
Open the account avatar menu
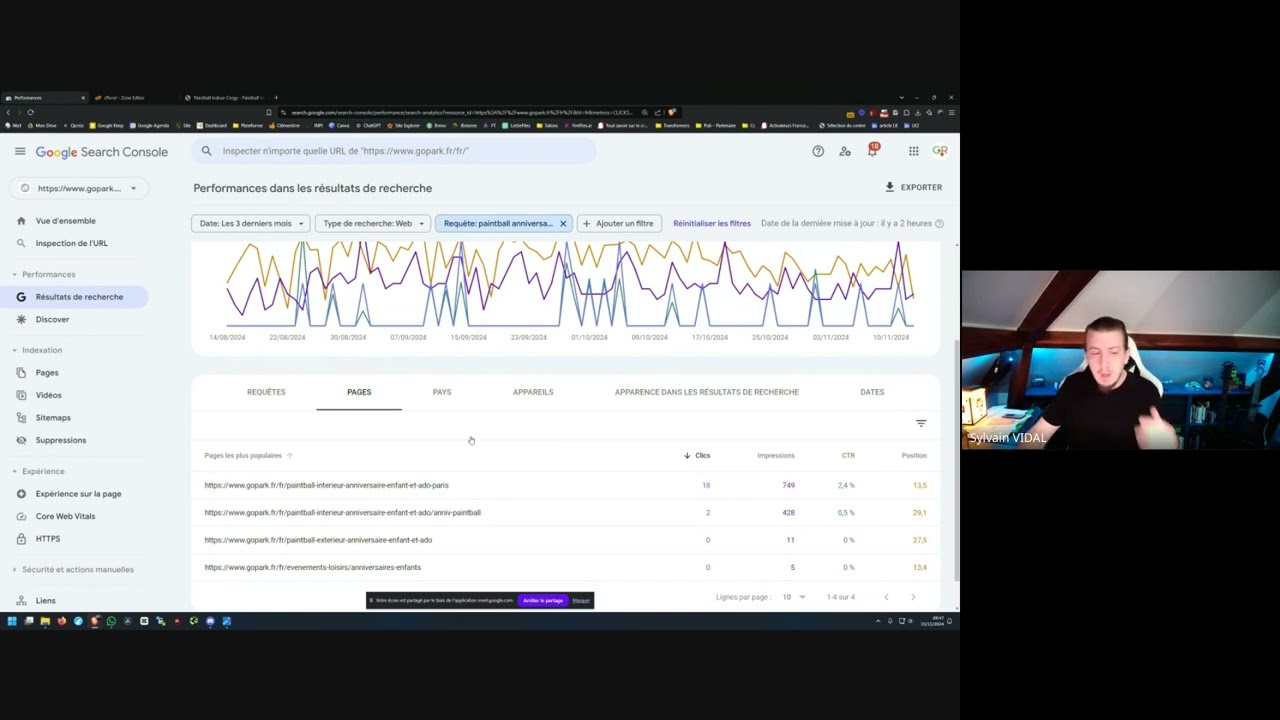(x=940, y=151)
